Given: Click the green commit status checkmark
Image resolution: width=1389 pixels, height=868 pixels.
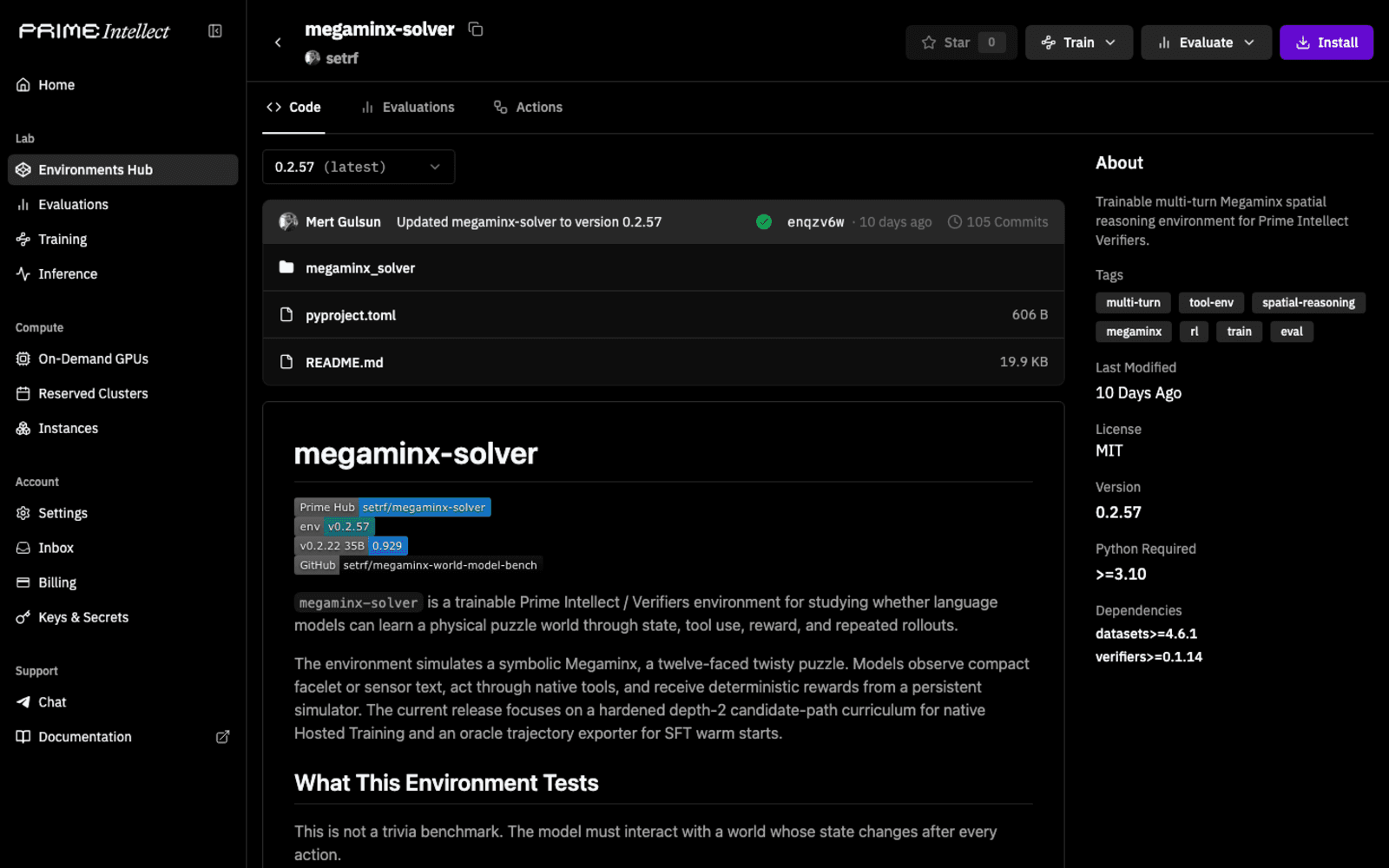Looking at the screenshot, I should tap(764, 221).
